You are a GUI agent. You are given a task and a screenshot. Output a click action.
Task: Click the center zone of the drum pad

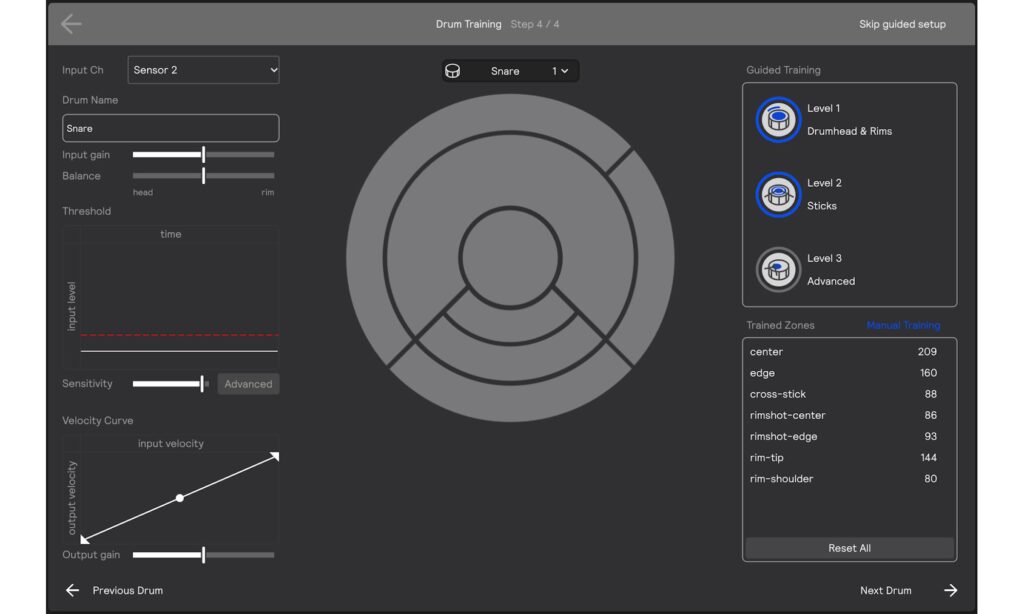(510, 257)
